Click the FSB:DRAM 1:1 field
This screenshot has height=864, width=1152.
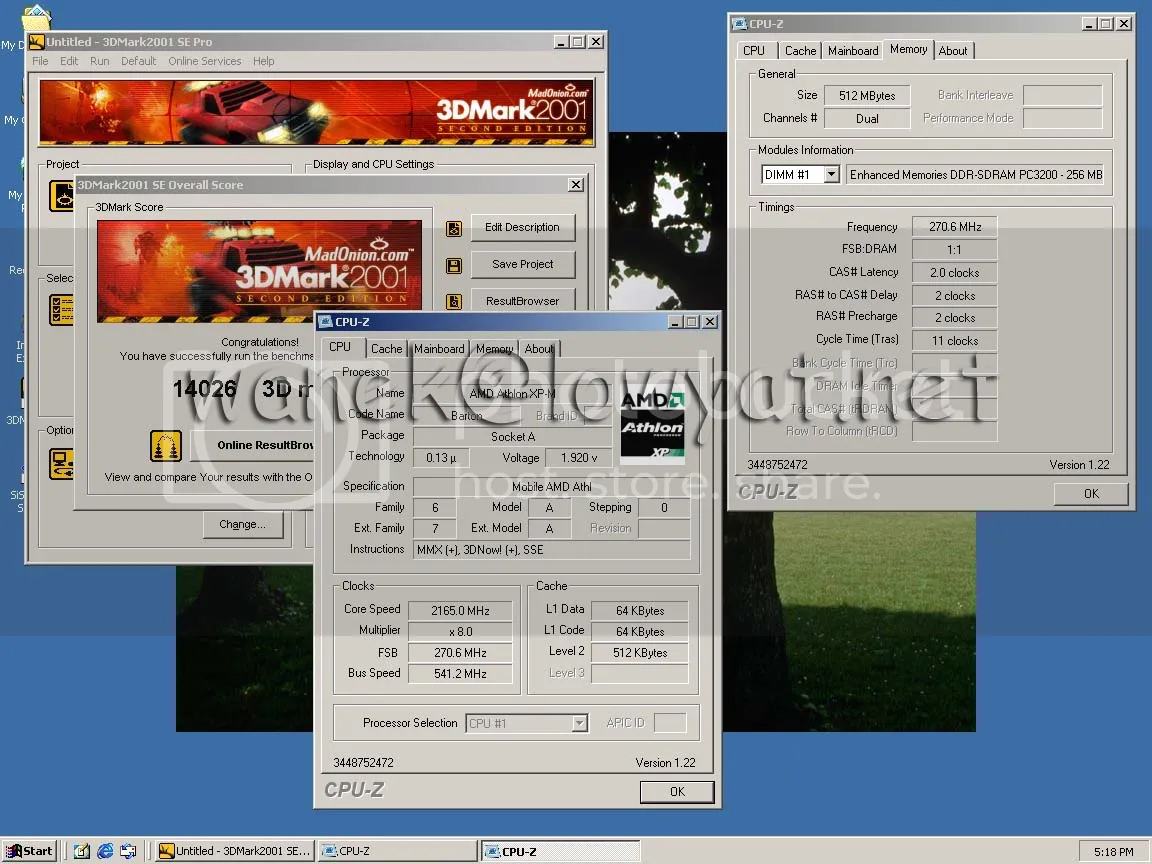[954, 250]
